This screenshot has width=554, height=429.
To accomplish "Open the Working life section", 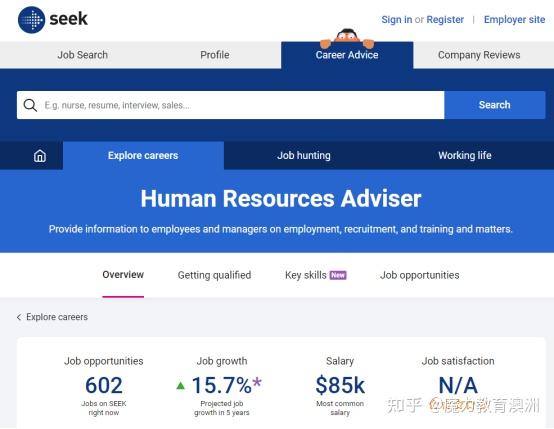I will pyautogui.click(x=465, y=155).
